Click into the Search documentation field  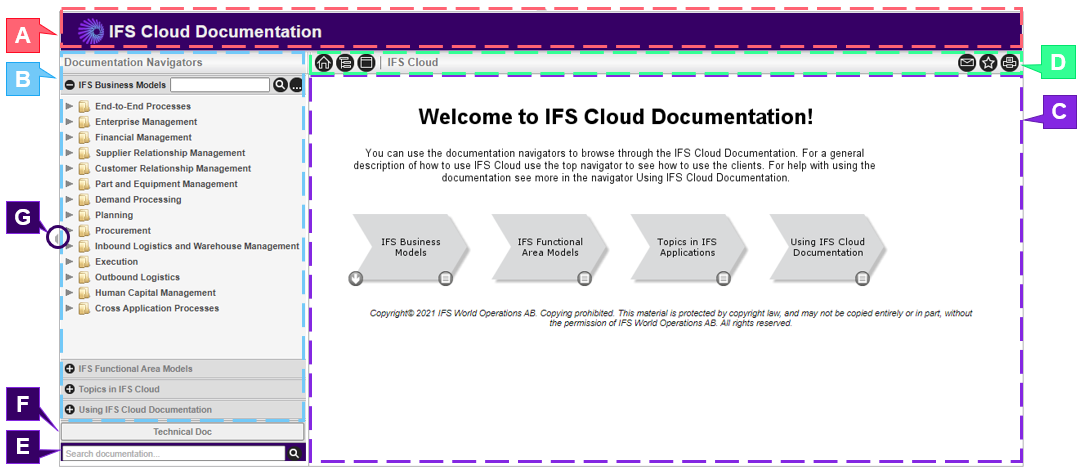point(173,454)
